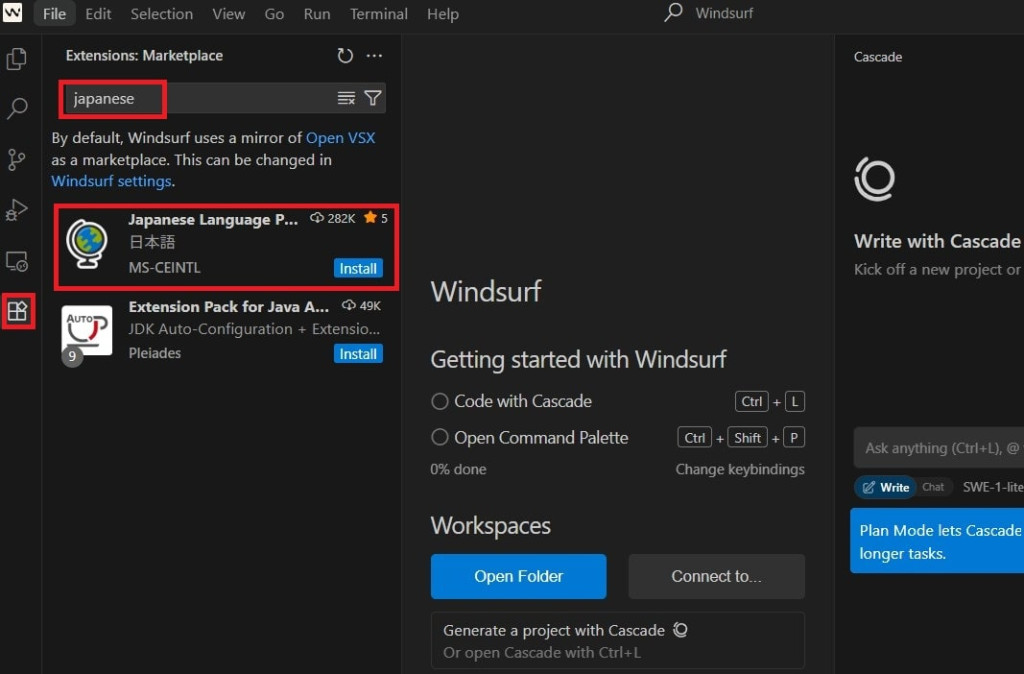The width and height of the screenshot is (1024, 674).
Task: Open the View menu
Action: pos(229,14)
